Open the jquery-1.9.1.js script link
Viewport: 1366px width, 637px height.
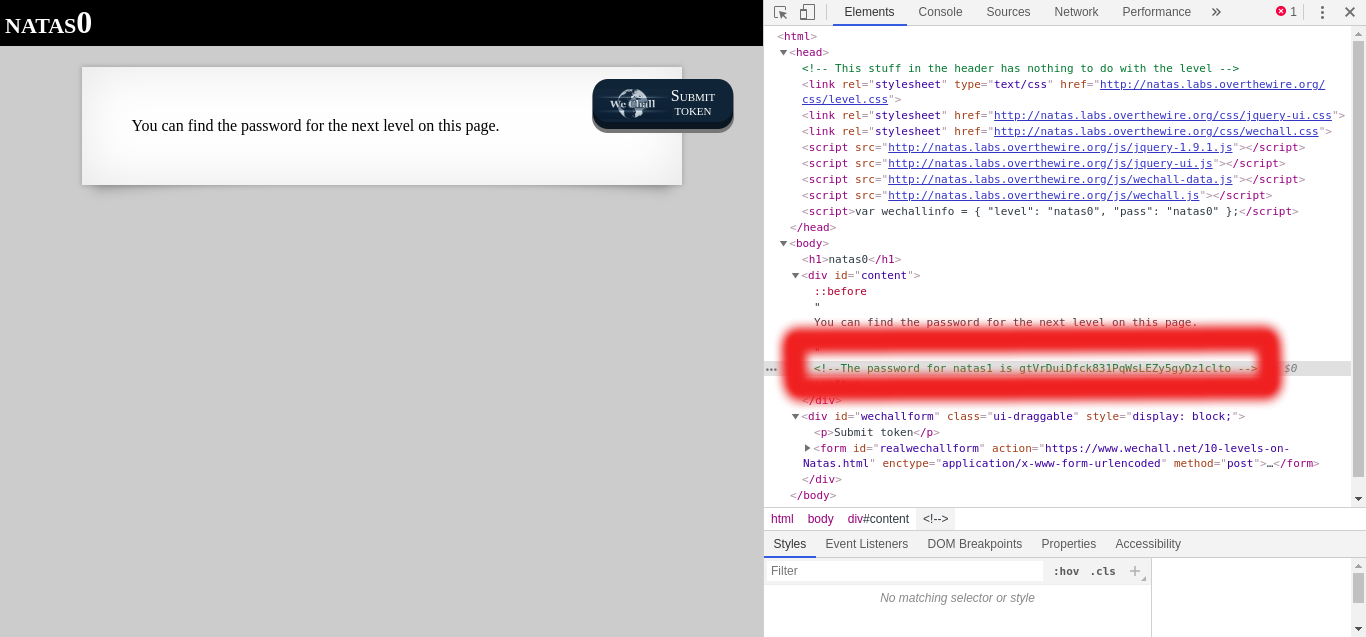tap(1060, 147)
